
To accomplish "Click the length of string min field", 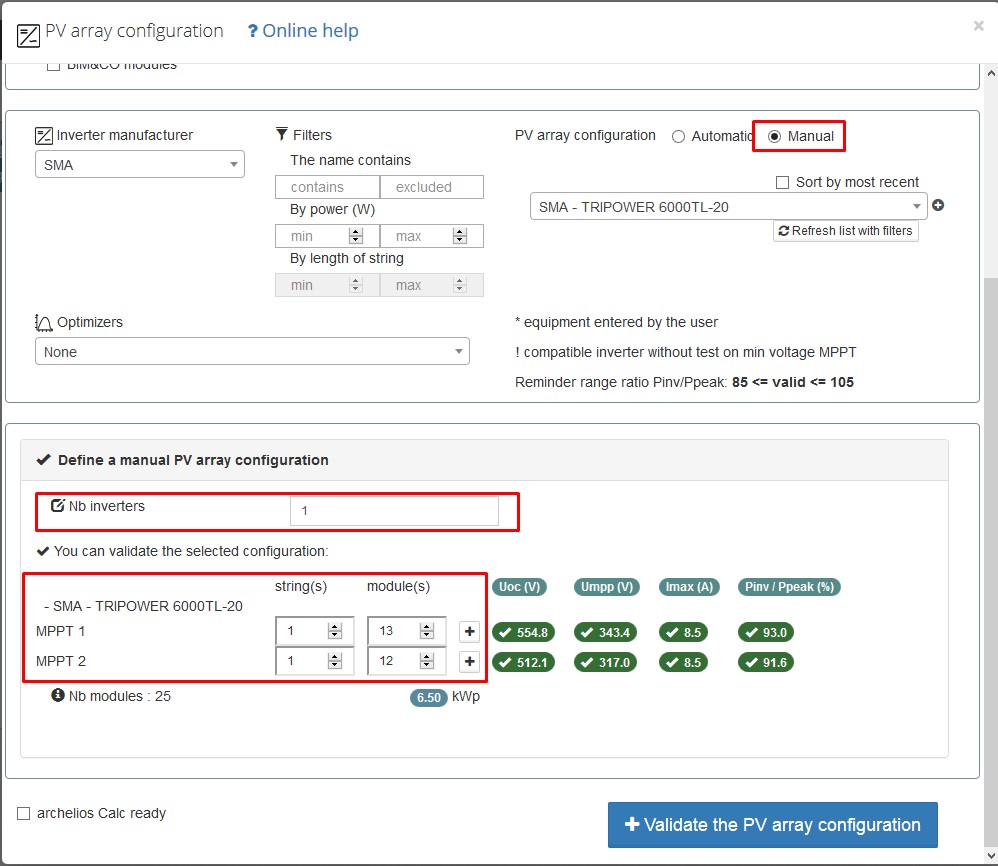I will (327, 285).
